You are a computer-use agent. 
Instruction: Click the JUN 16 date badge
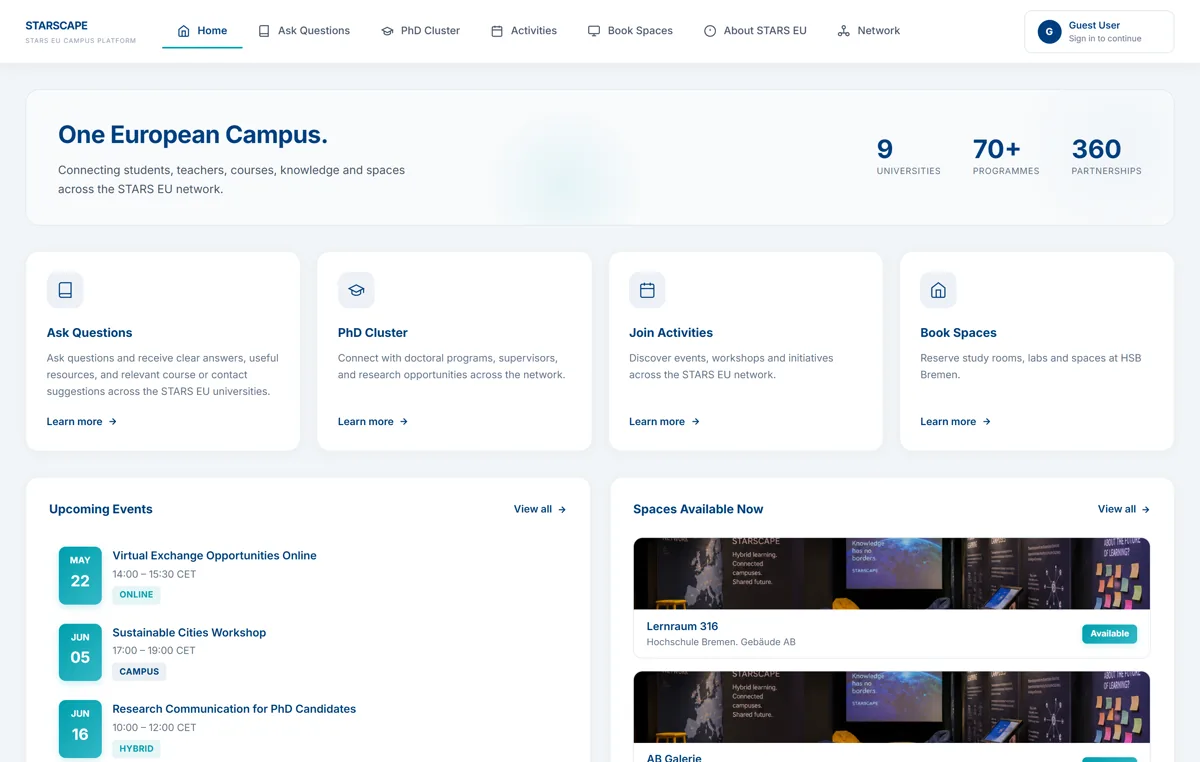click(x=80, y=729)
